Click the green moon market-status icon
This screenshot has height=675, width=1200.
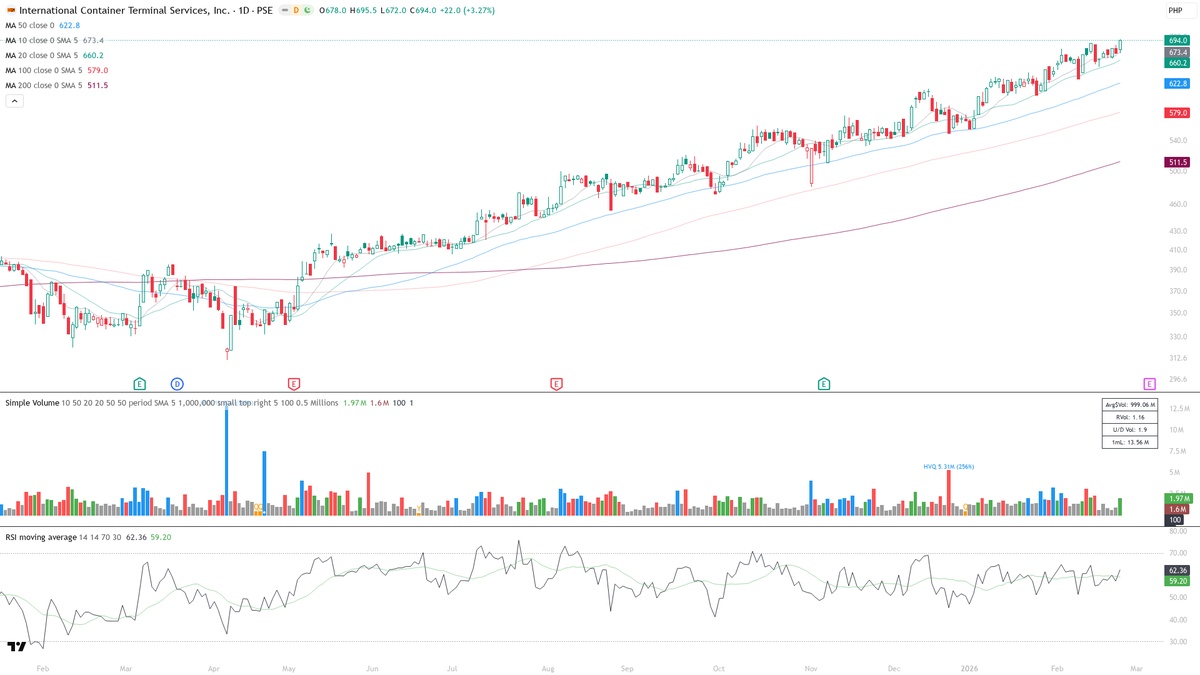point(307,10)
